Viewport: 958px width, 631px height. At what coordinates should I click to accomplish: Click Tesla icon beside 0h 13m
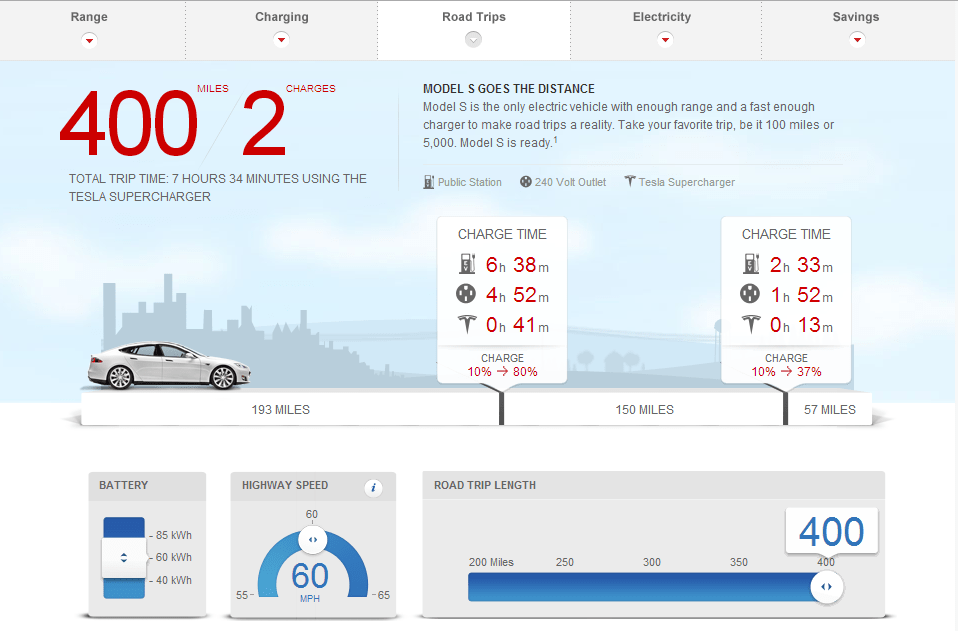coord(751,324)
